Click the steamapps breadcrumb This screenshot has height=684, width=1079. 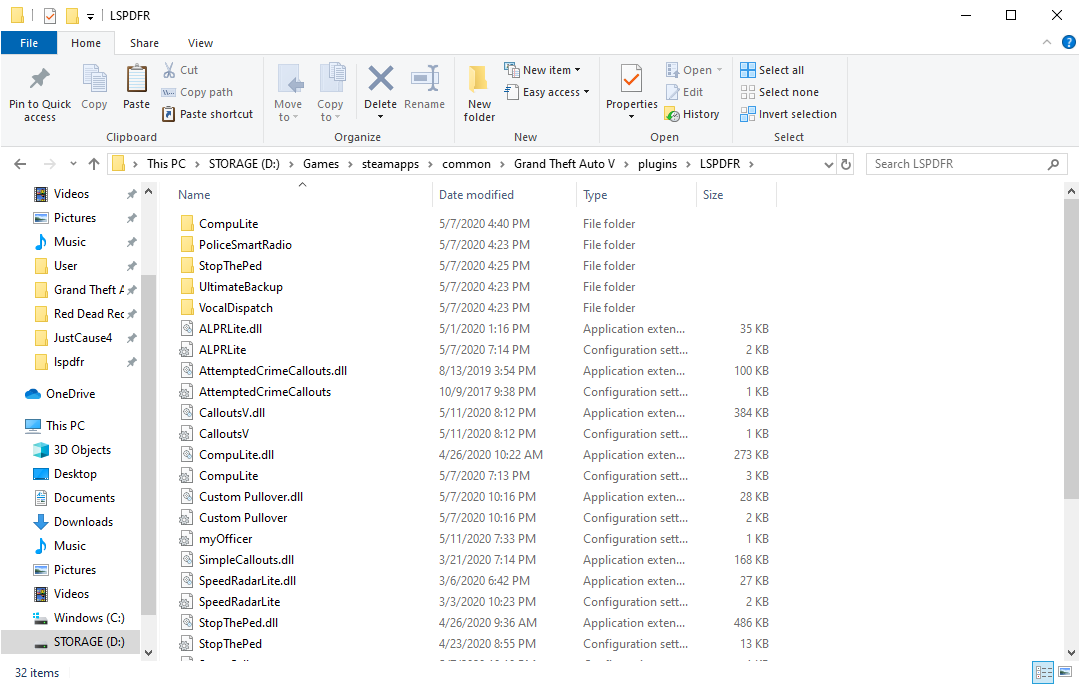(390, 164)
